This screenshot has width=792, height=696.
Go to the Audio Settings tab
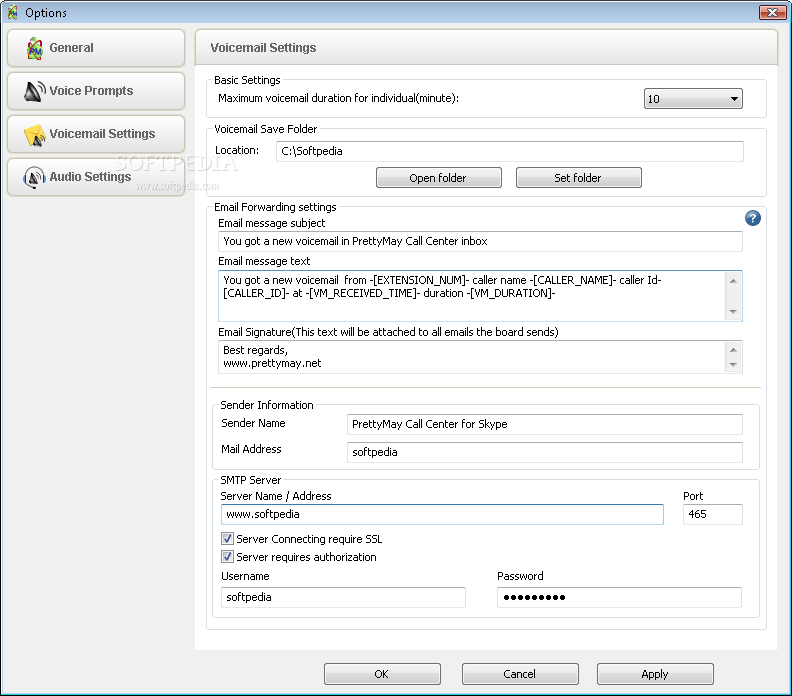click(x=96, y=177)
